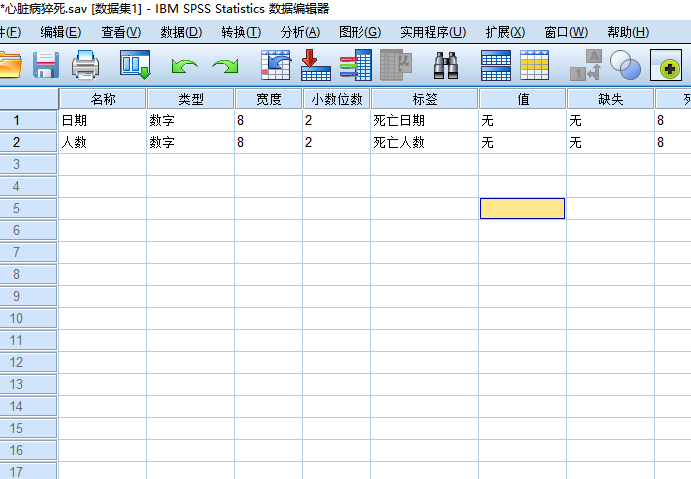691x479 pixels.
Task: Open Find with binoculars icon
Action: tap(446, 65)
